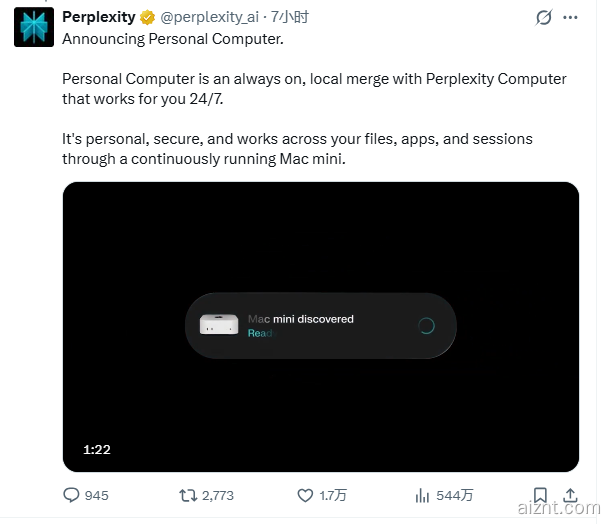Bookmark this post

pyautogui.click(x=540, y=495)
